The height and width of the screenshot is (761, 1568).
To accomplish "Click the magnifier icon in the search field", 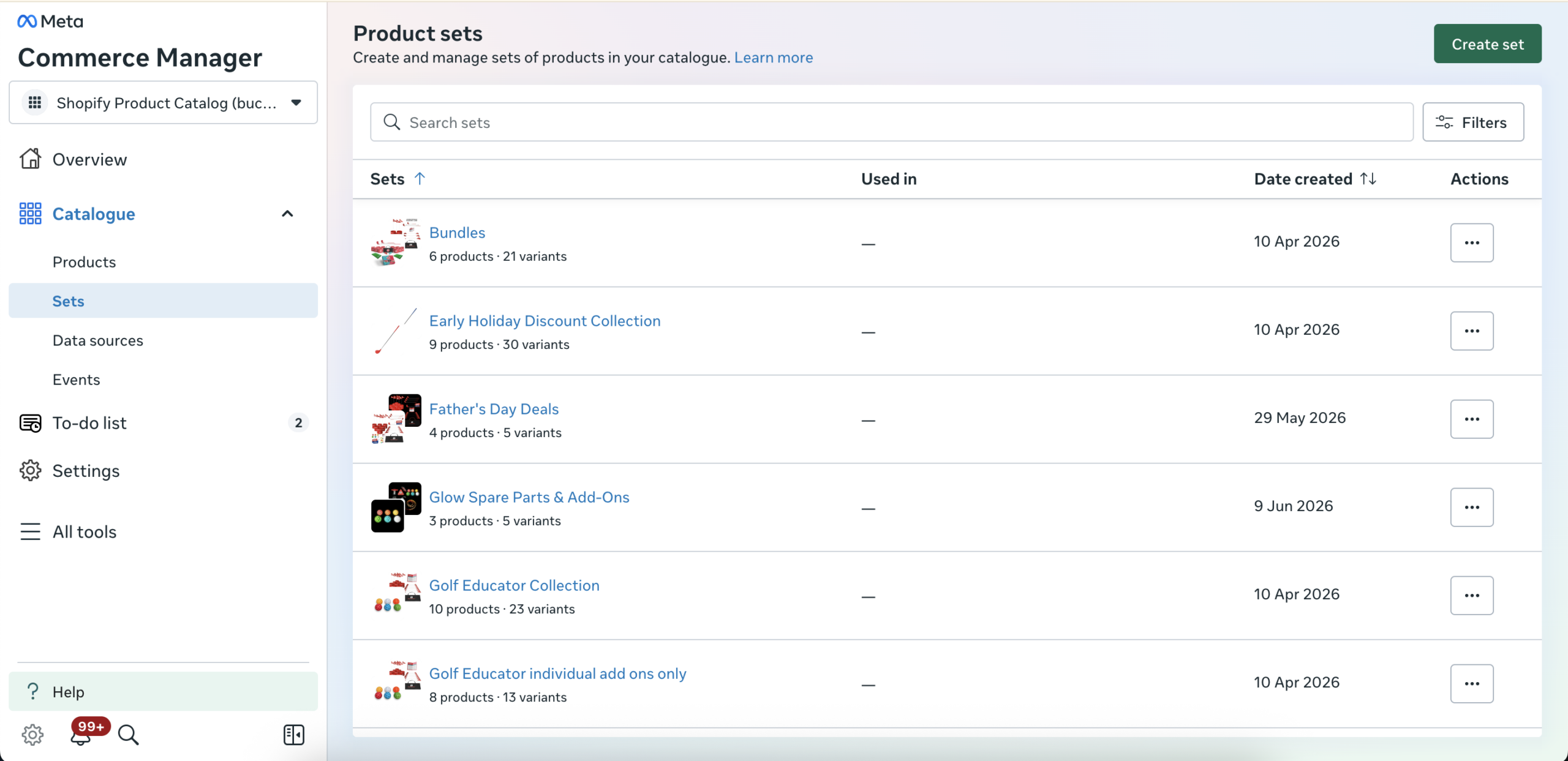I will pos(392,122).
